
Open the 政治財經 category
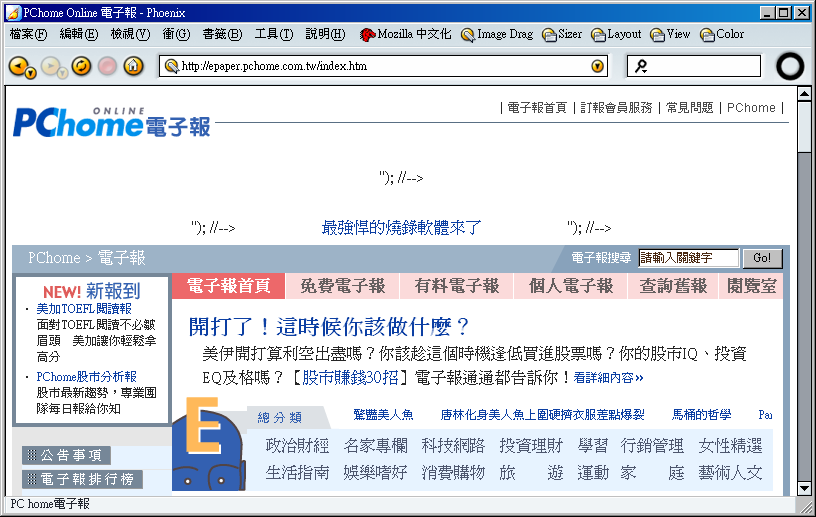pos(297,446)
